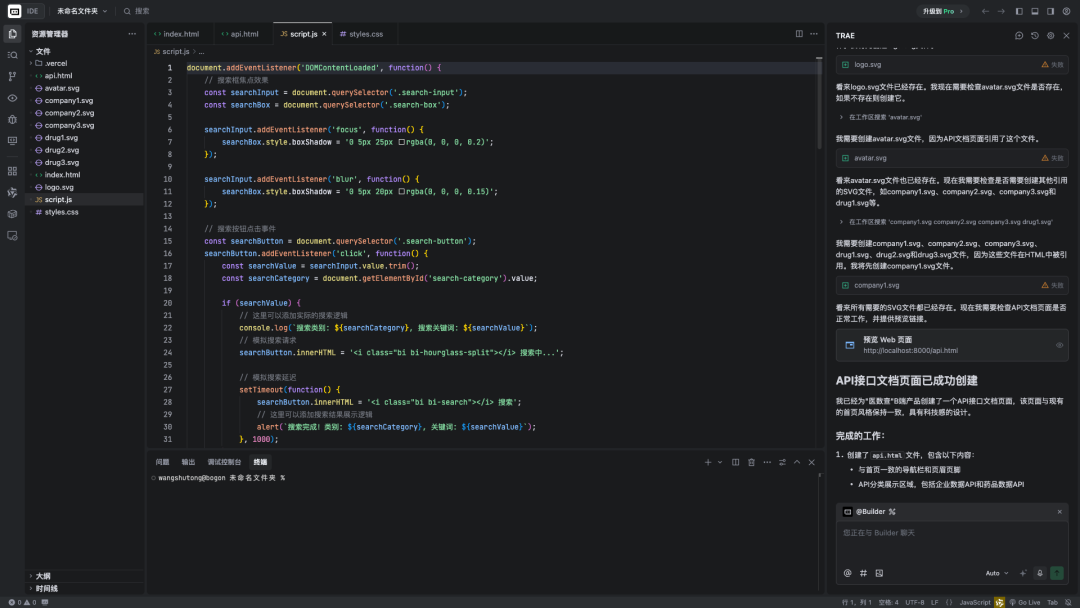
Task: Click the explorer panel more actions ellipsis
Action: point(132,34)
